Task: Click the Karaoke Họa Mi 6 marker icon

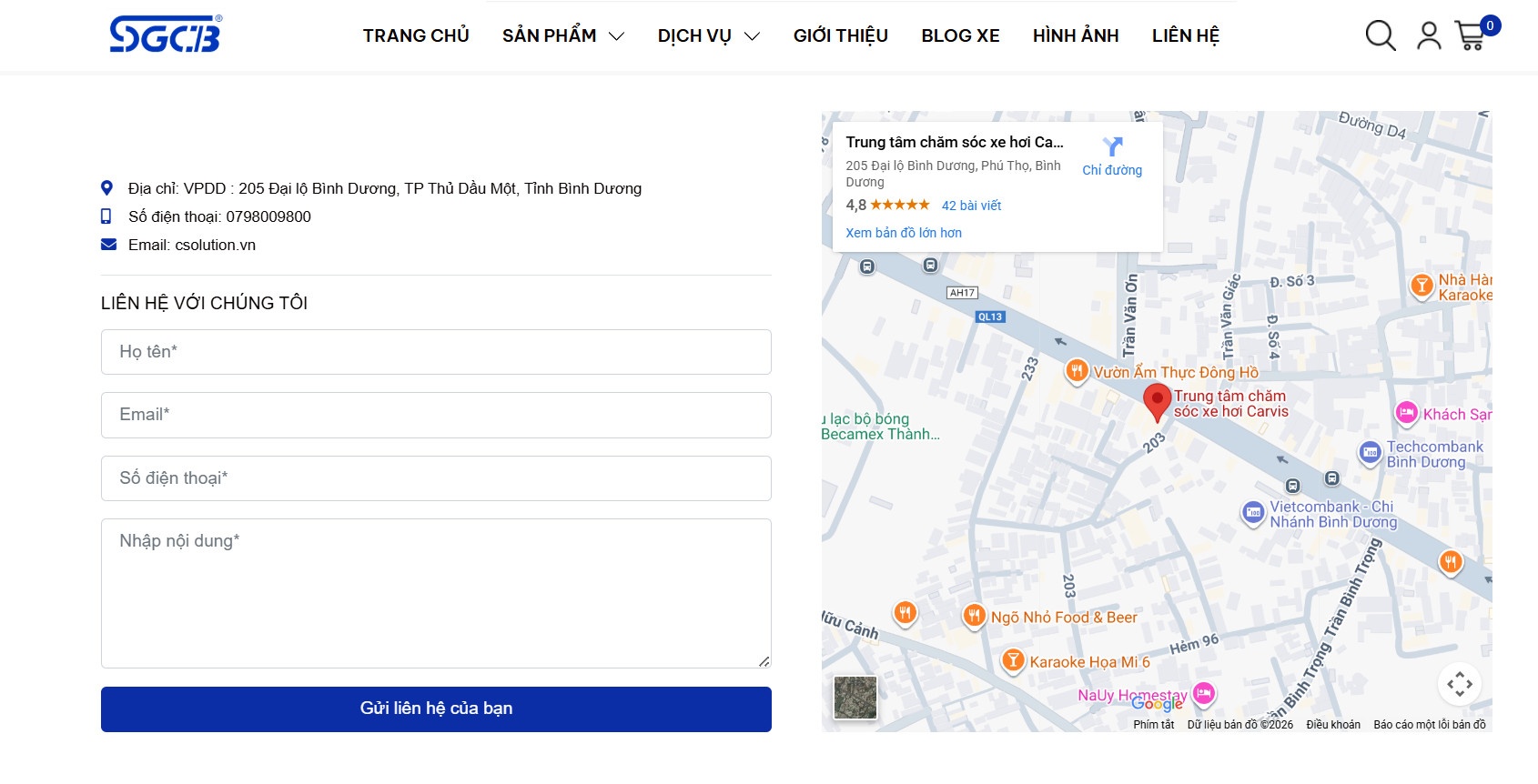Action: tap(1013, 660)
